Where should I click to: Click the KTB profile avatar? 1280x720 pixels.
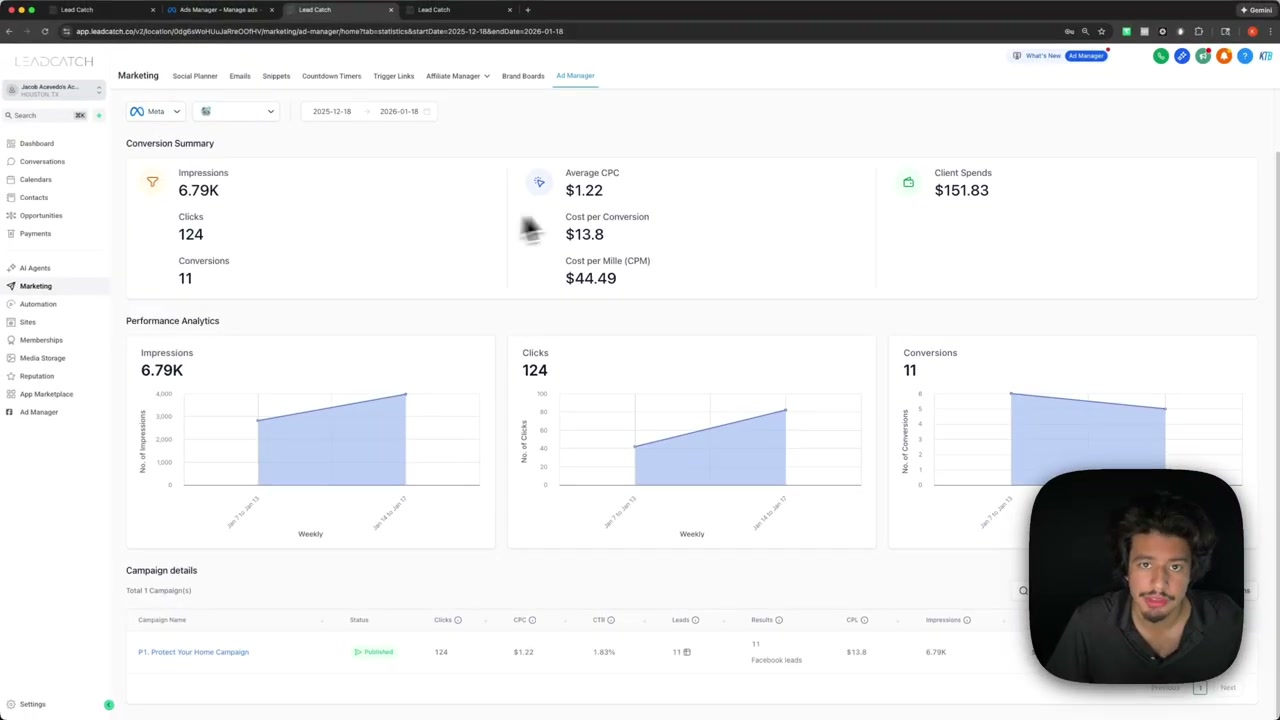pos(1266,56)
